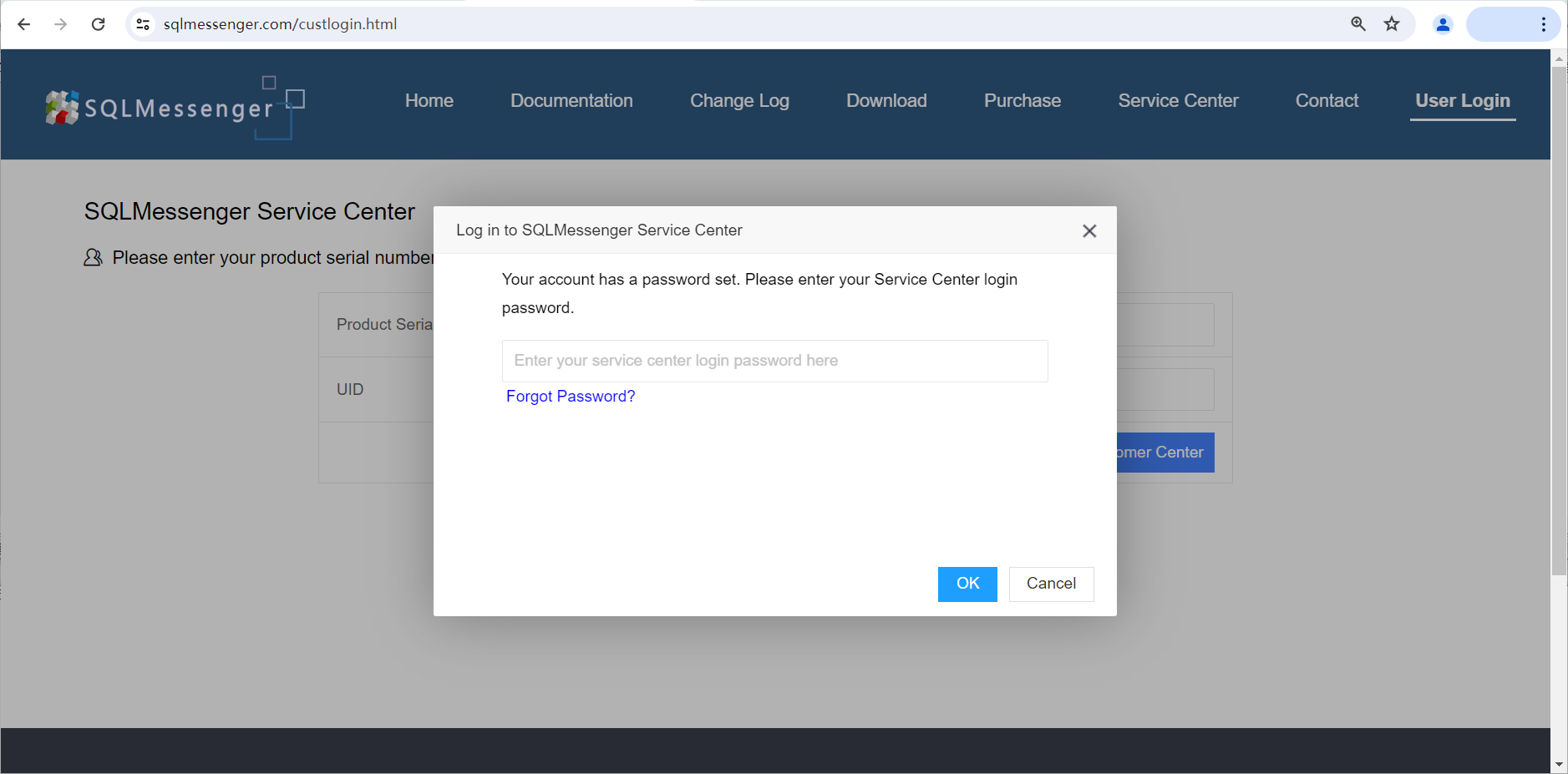Click the browser back arrow
Image resolution: width=1568 pixels, height=774 pixels.
pos(24,24)
